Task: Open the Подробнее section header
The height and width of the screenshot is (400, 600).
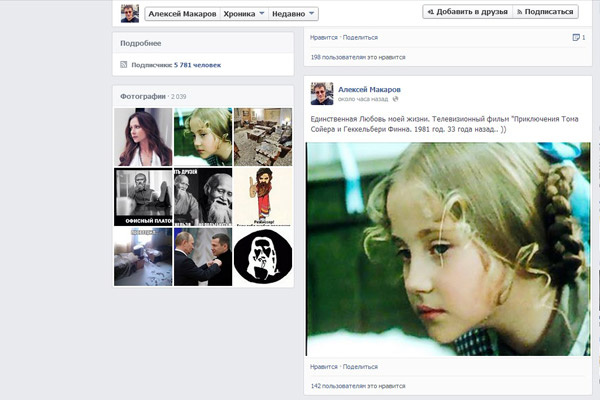Action: click(x=140, y=43)
